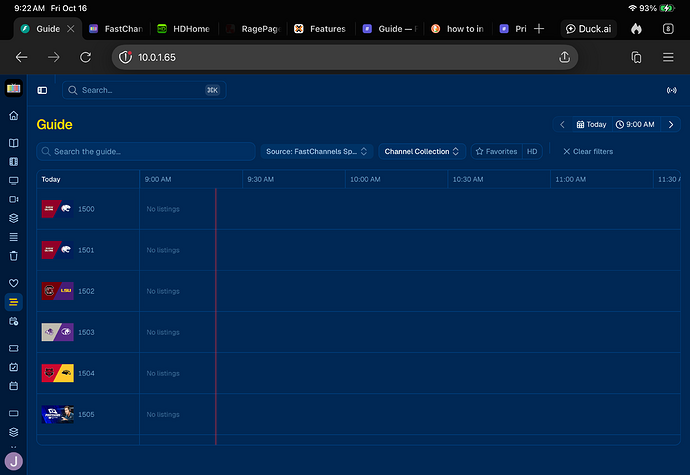The height and width of the screenshot is (475, 690).
Task: Click the tab count icon in browser
Action: tap(668, 29)
